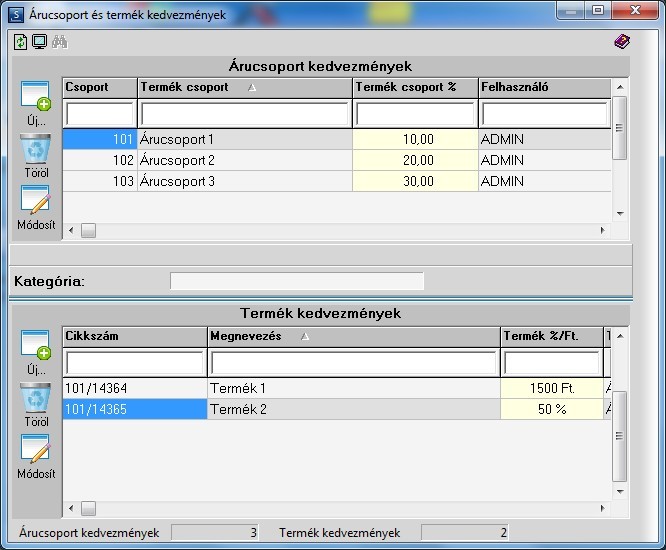The height and width of the screenshot is (550, 666).
Task: Delete selected product discount in lower panel
Action: [36, 405]
